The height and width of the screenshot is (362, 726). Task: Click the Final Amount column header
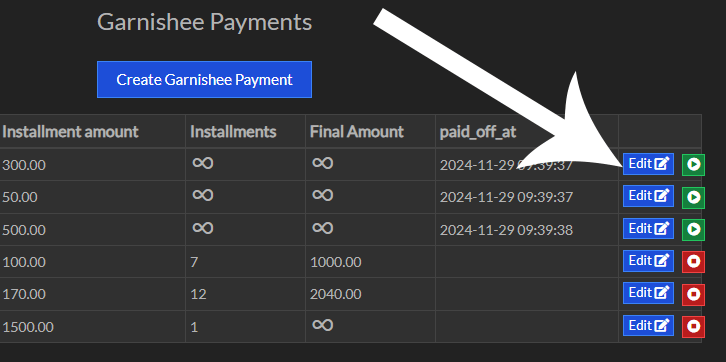[357, 132]
